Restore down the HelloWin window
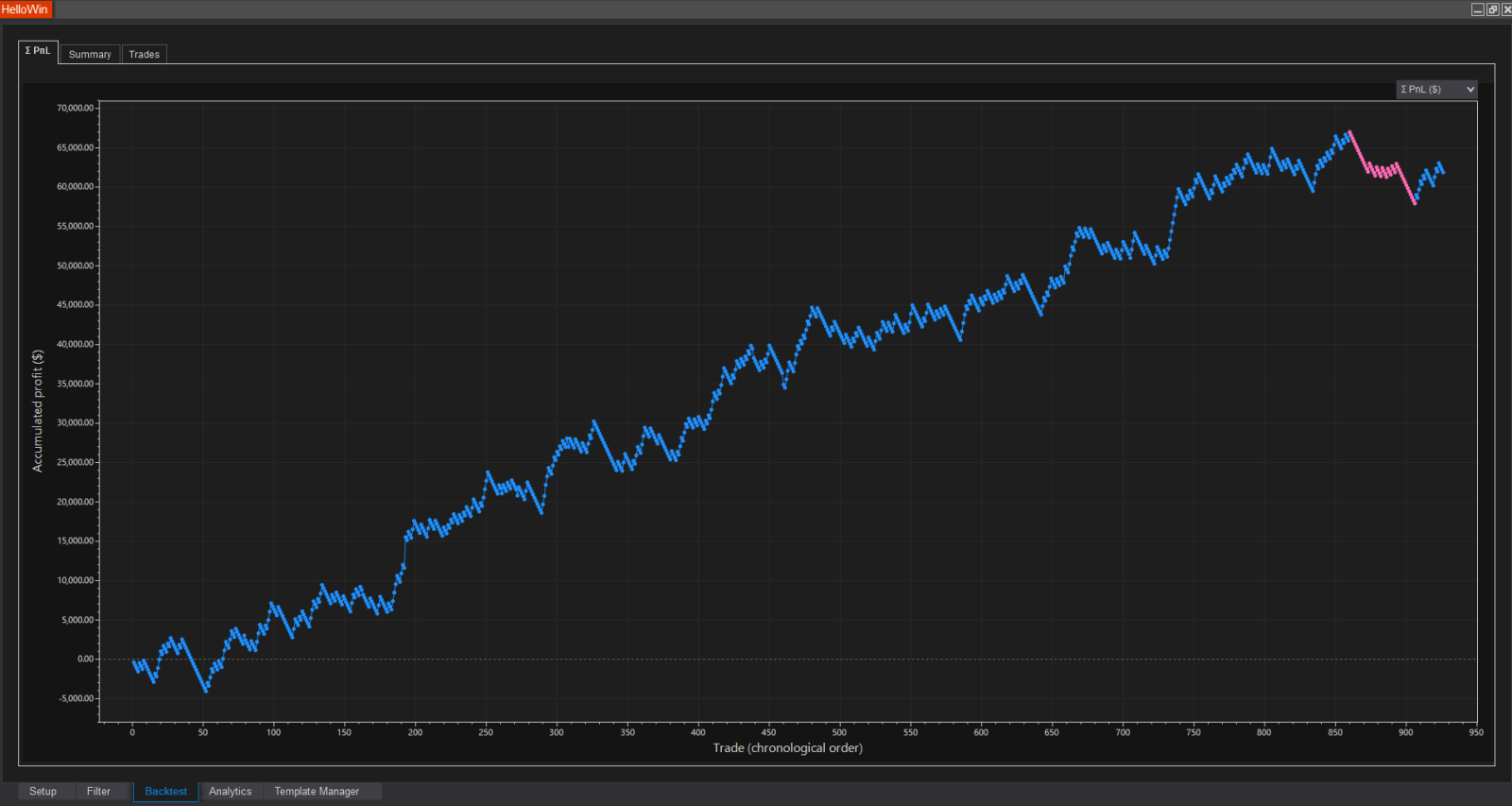The width and height of the screenshot is (1512, 806). tap(1492, 9)
